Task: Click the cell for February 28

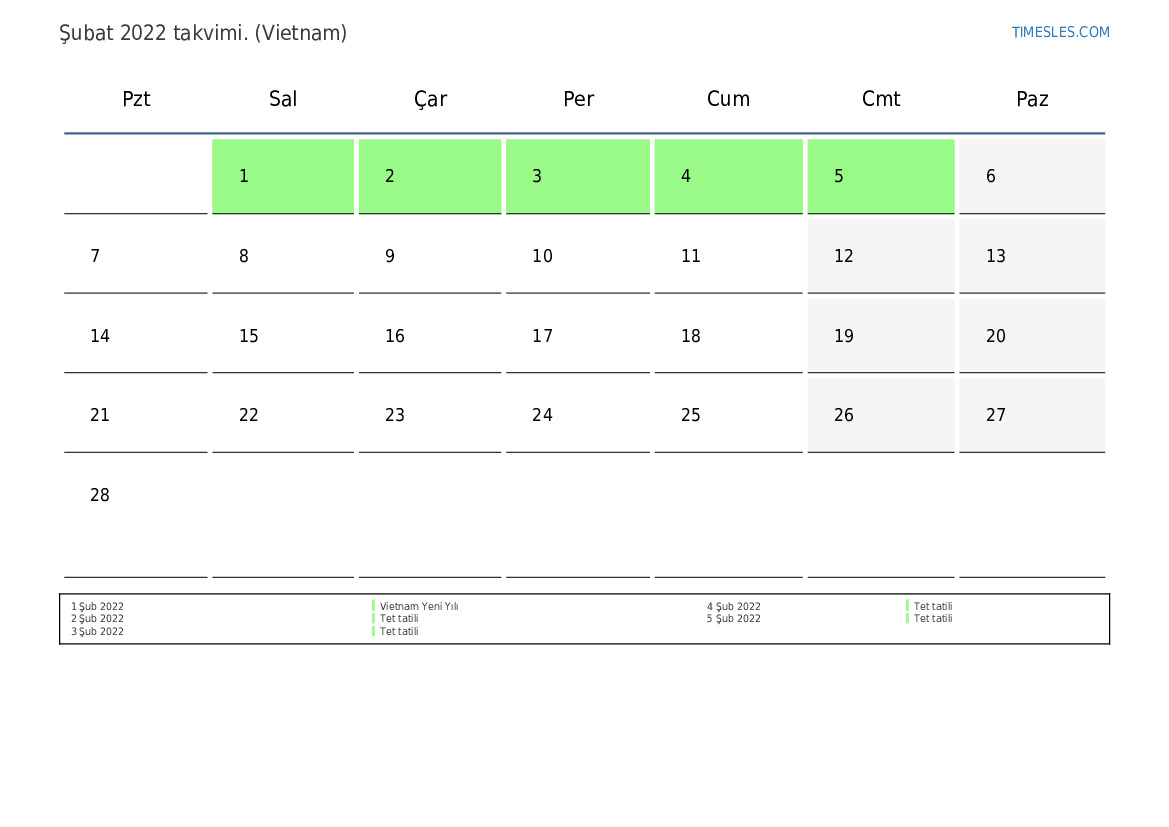Action: (136, 517)
